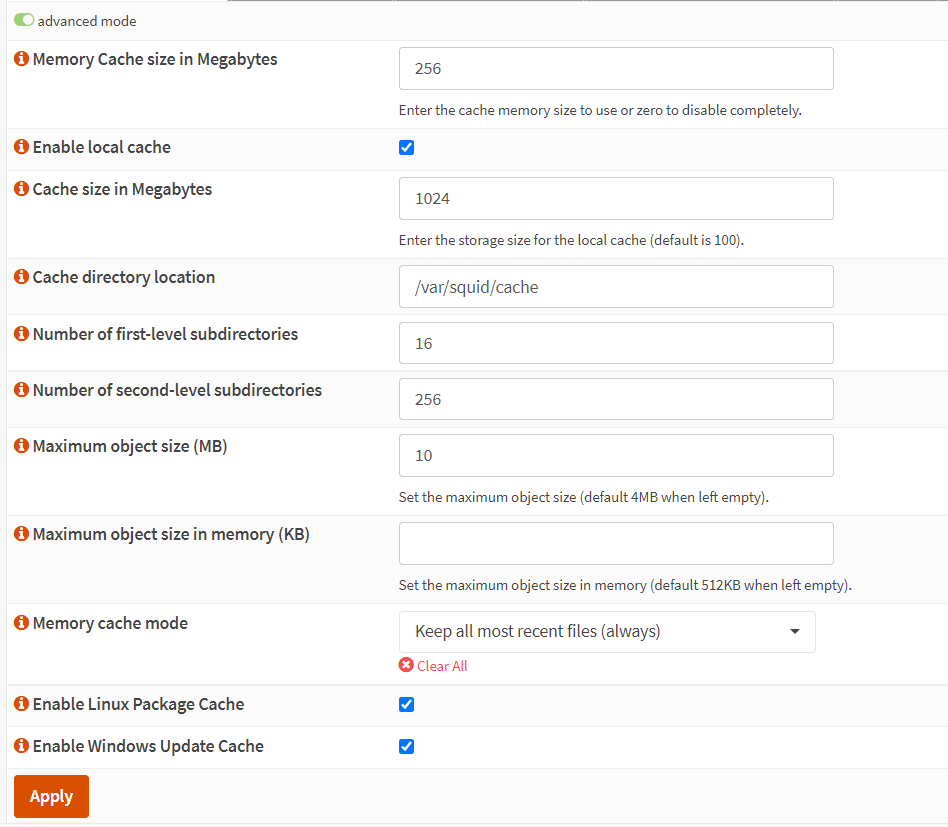The height and width of the screenshot is (827, 948).
Task: Open the Memory cache mode dropdown
Action: (x=606, y=632)
